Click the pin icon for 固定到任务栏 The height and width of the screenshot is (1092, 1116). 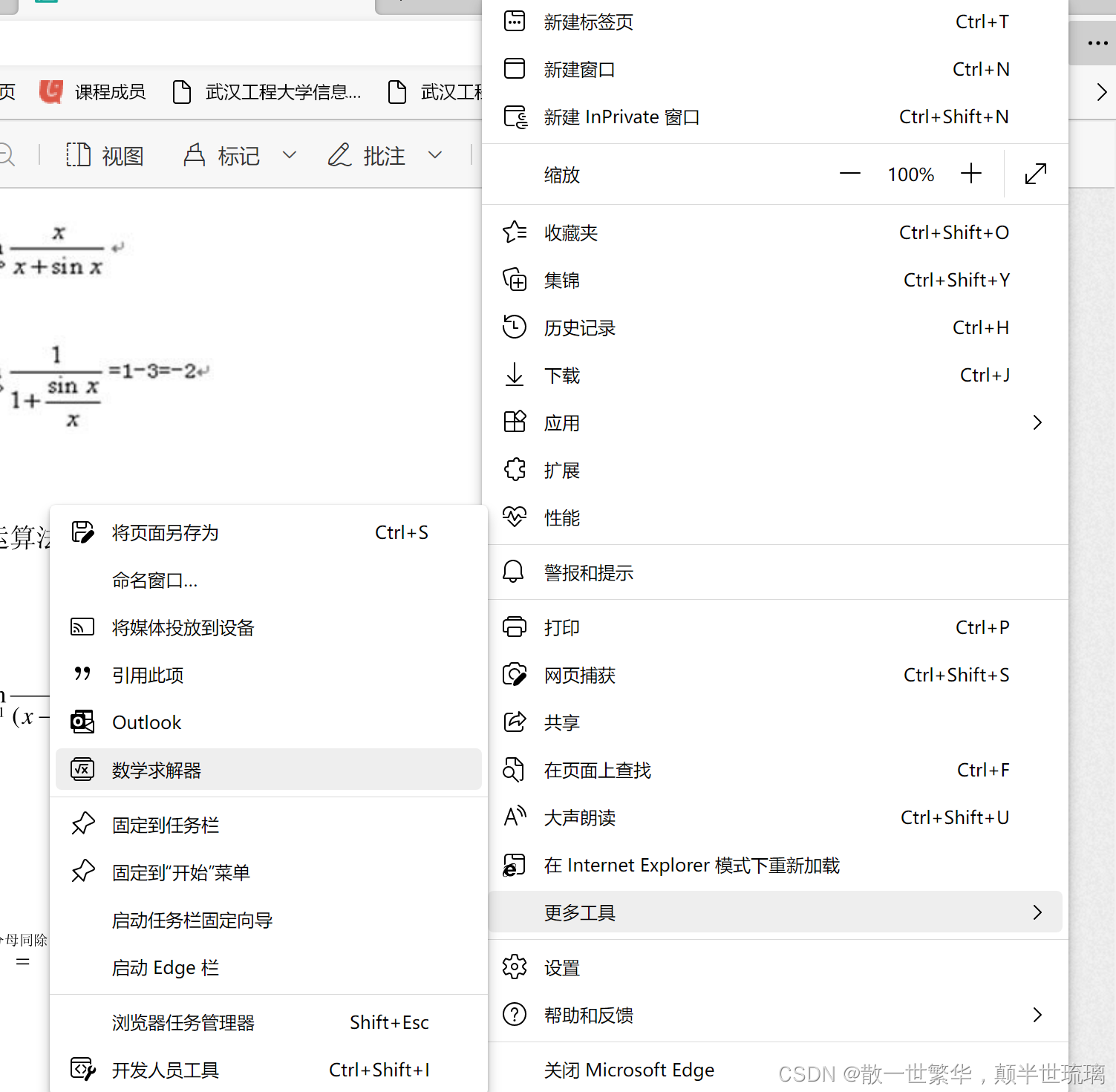[x=83, y=824]
